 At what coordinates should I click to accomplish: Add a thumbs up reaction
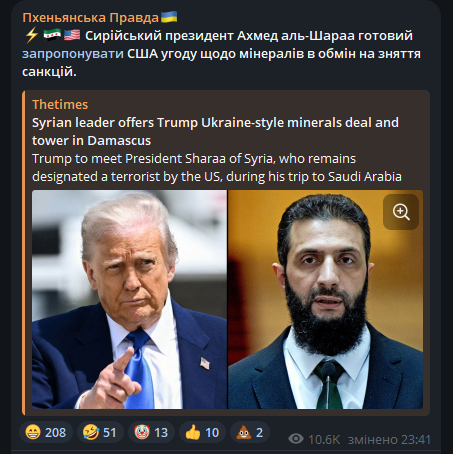pos(202,432)
